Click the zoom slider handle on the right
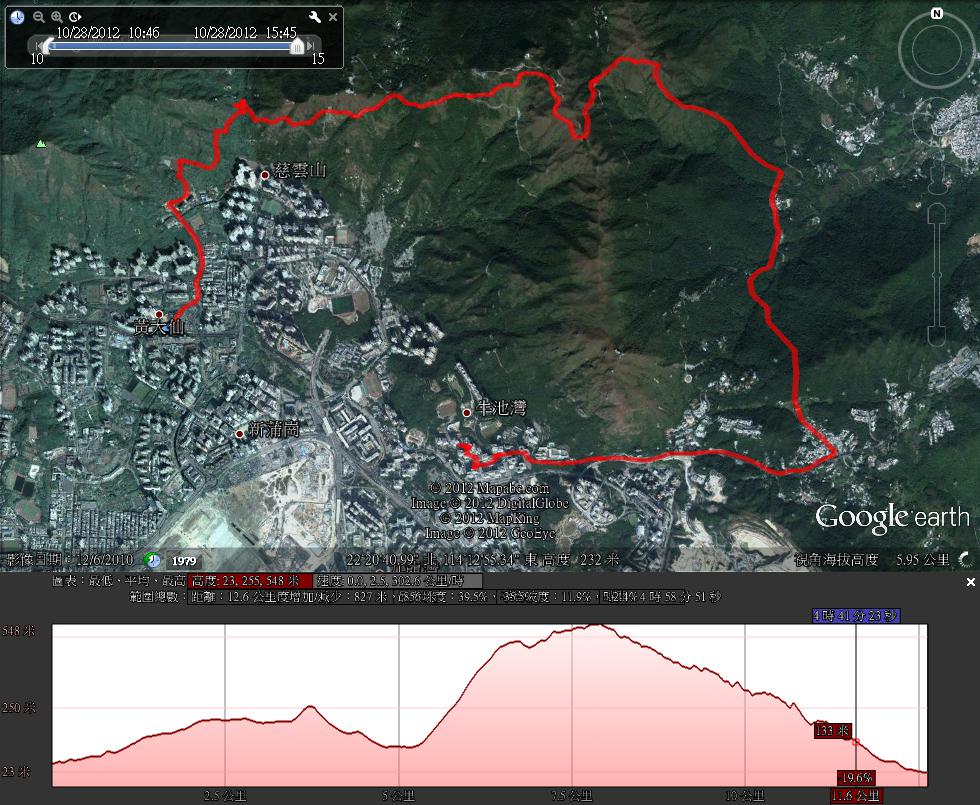The height and width of the screenshot is (805, 980). pyautogui.click(x=936, y=275)
